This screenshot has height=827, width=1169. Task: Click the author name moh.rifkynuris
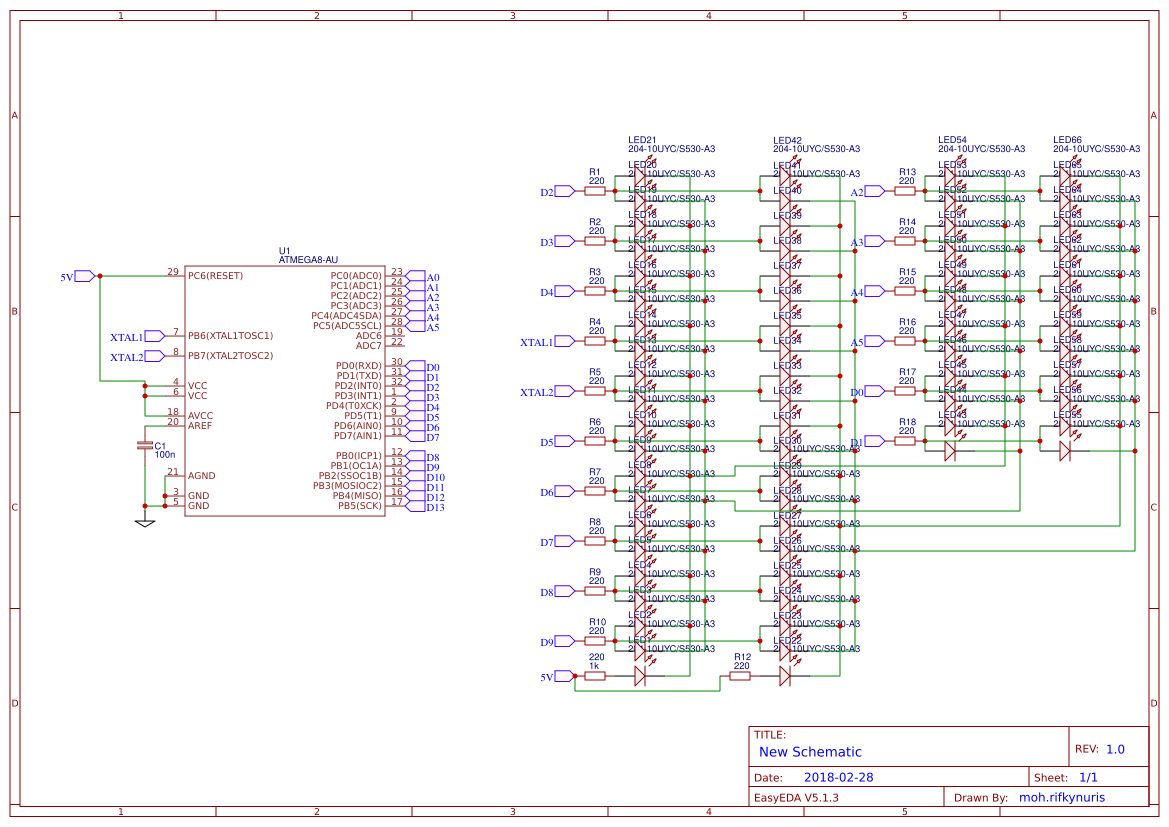(x=1063, y=797)
